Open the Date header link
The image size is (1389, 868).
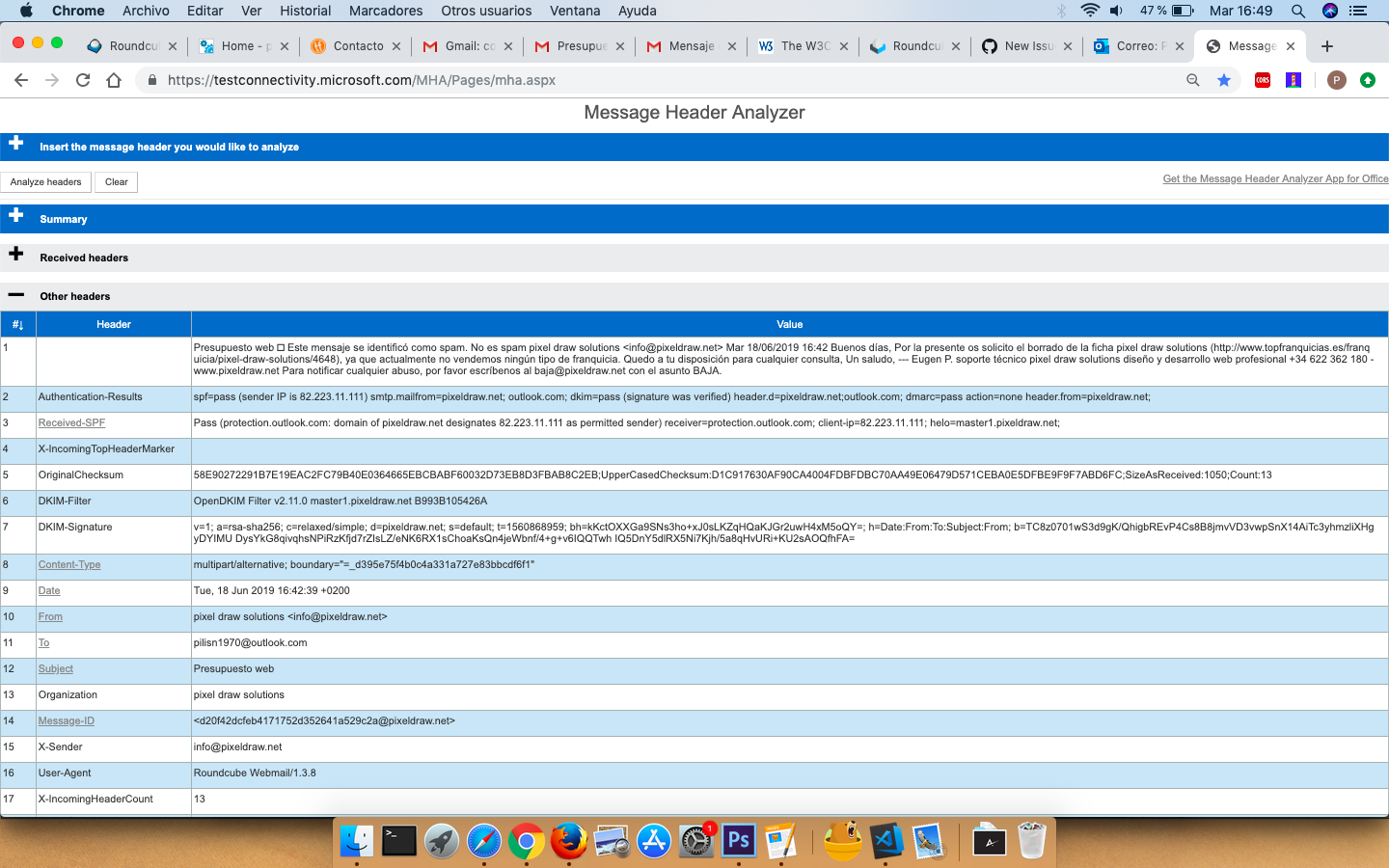(x=49, y=591)
